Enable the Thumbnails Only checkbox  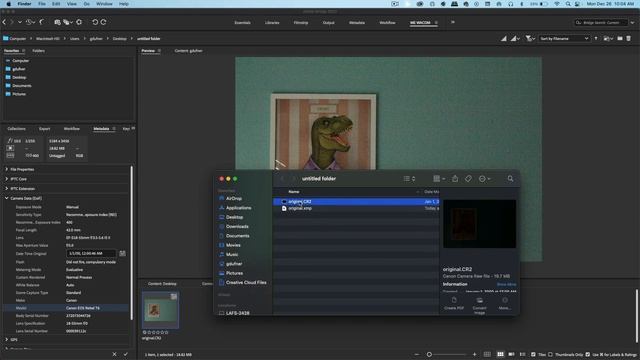pos(550,354)
